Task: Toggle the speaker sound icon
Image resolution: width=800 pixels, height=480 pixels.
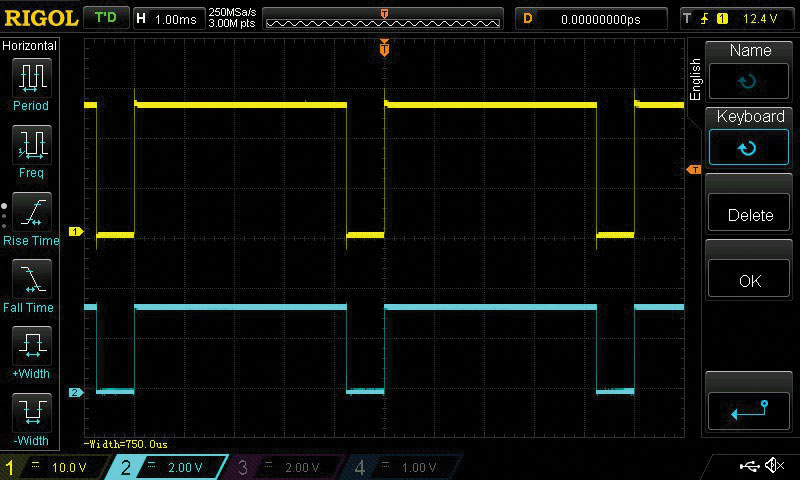Action: 773,466
